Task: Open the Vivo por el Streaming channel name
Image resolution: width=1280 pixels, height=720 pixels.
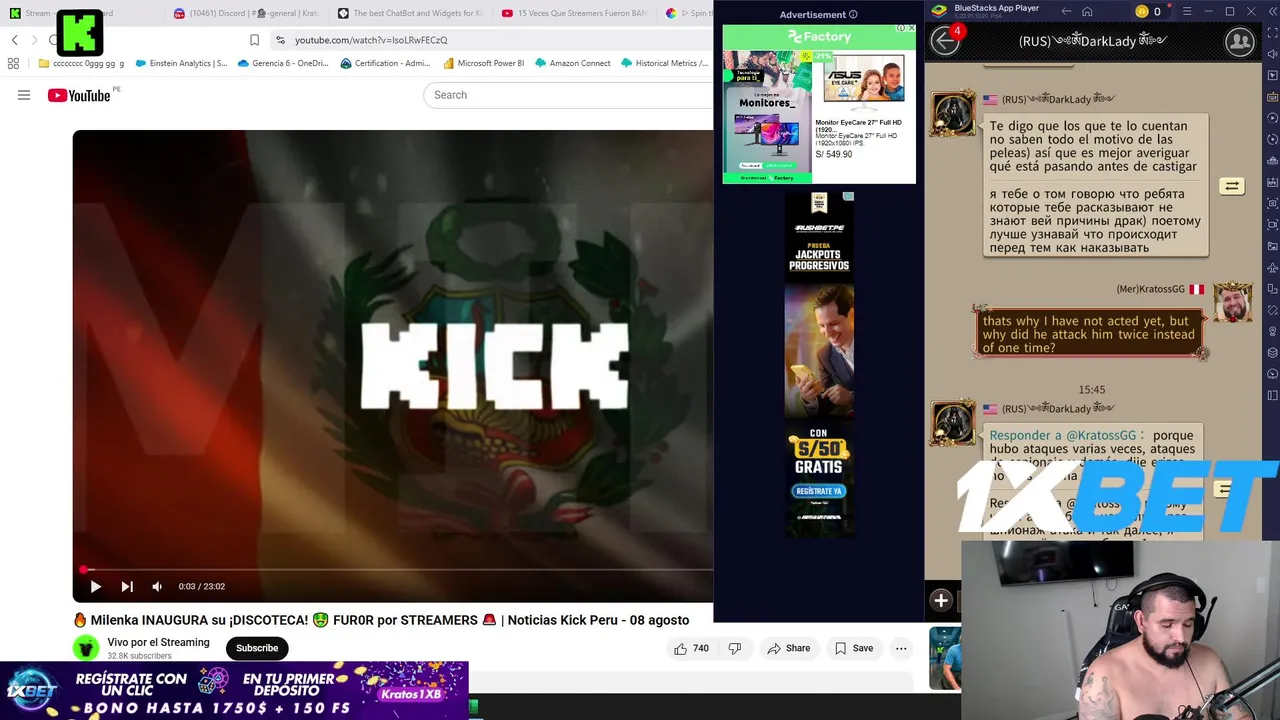Action: [x=158, y=642]
